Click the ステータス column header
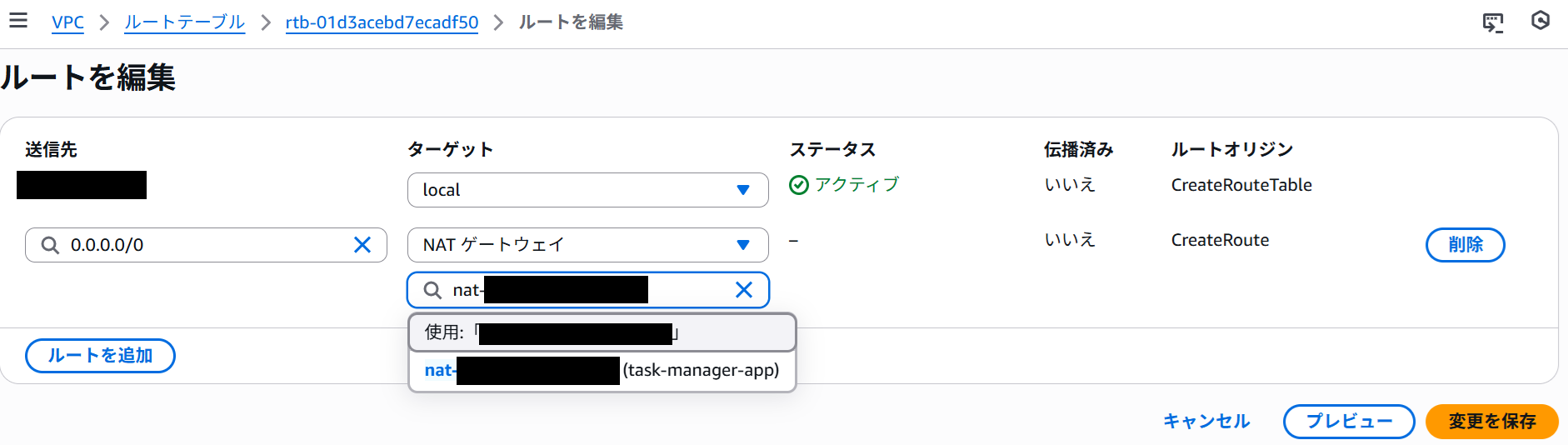The image size is (1568, 445). click(x=832, y=149)
